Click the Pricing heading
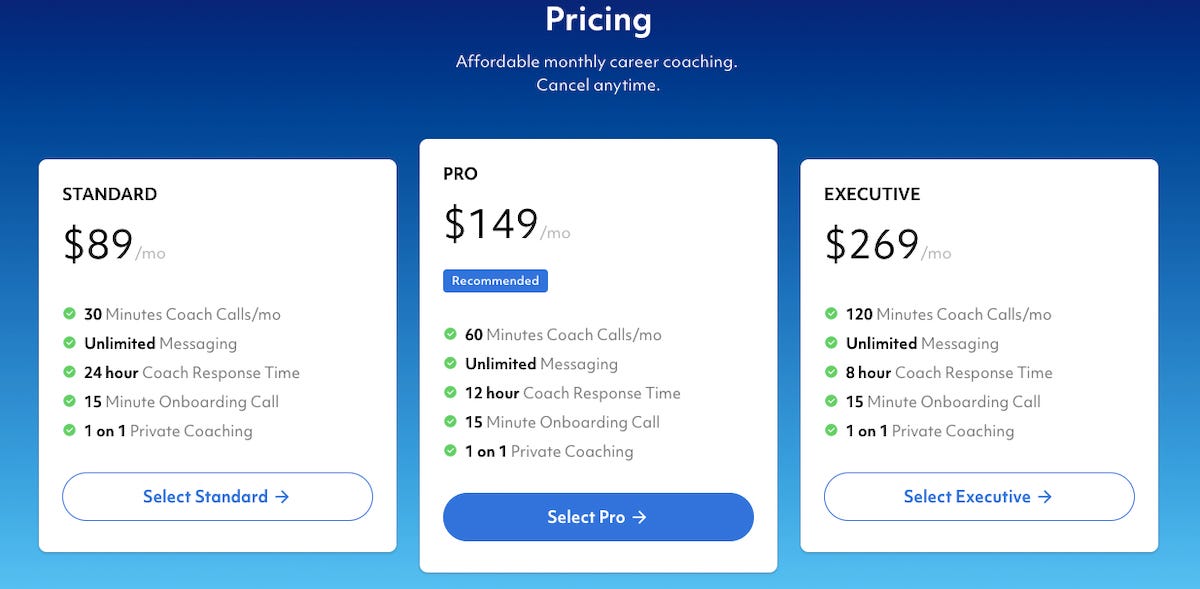The height and width of the screenshot is (589, 1200). [598, 18]
